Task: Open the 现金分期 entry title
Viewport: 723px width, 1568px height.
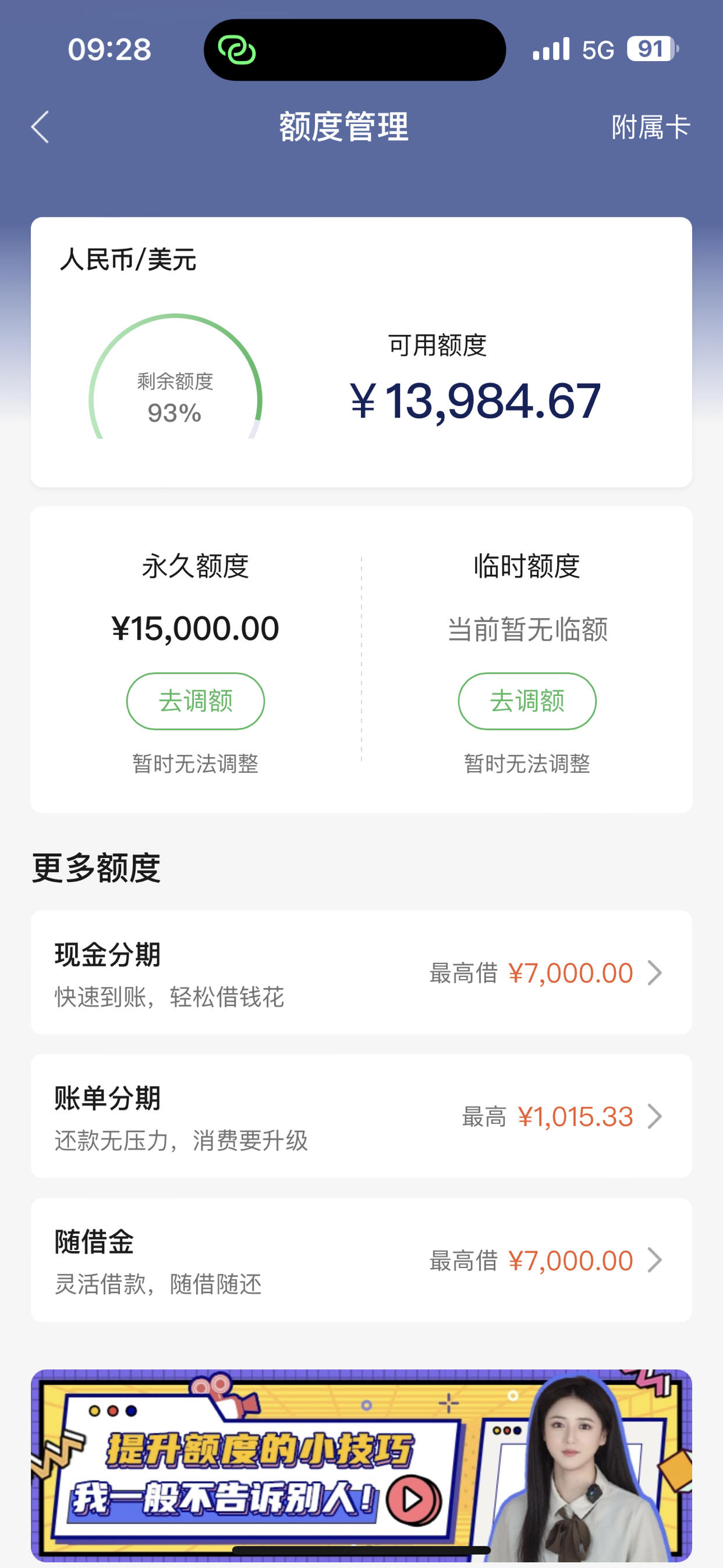Action: pos(108,955)
